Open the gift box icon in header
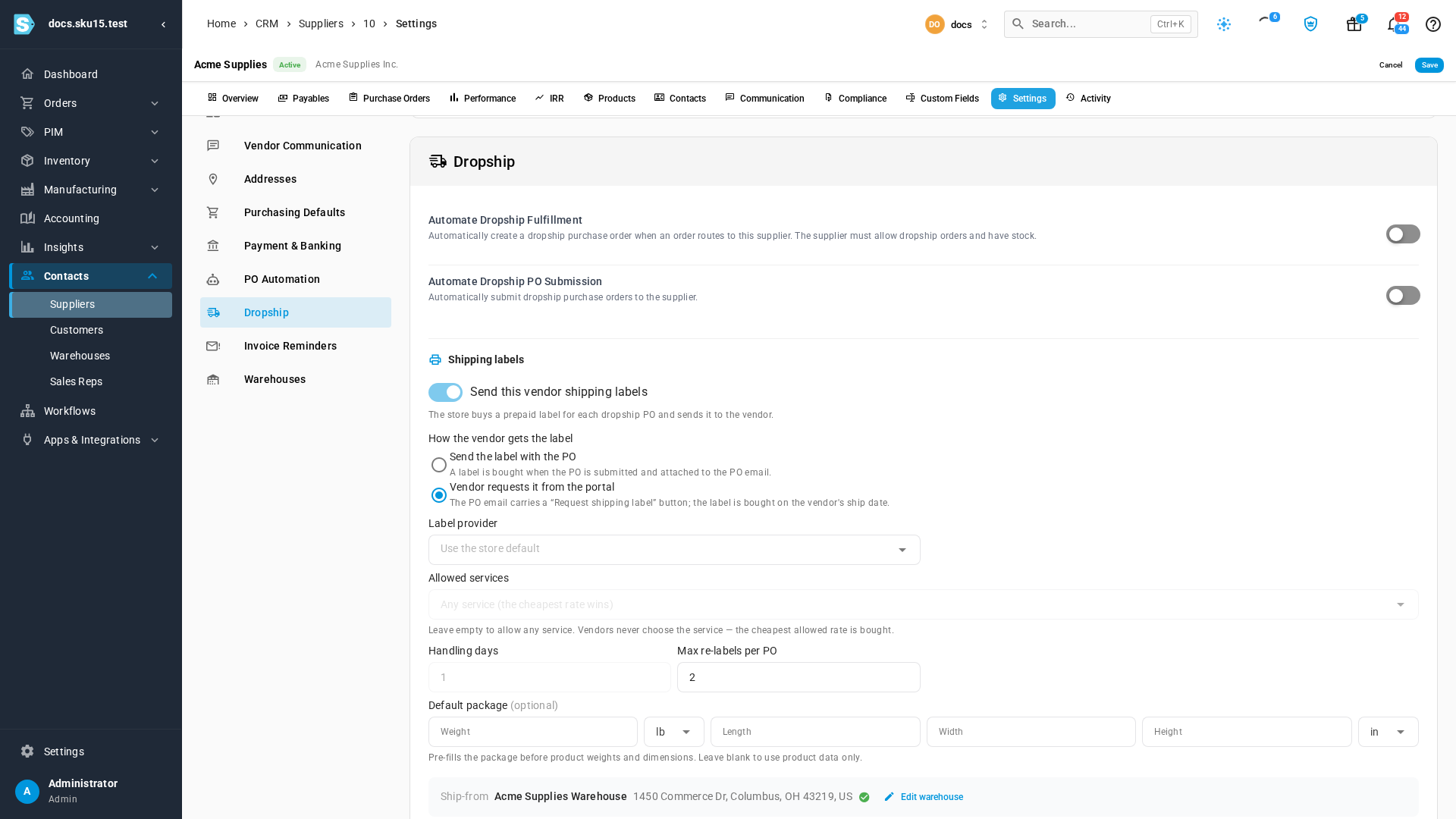This screenshot has width=1456, height=819. tap(1354, 24)
